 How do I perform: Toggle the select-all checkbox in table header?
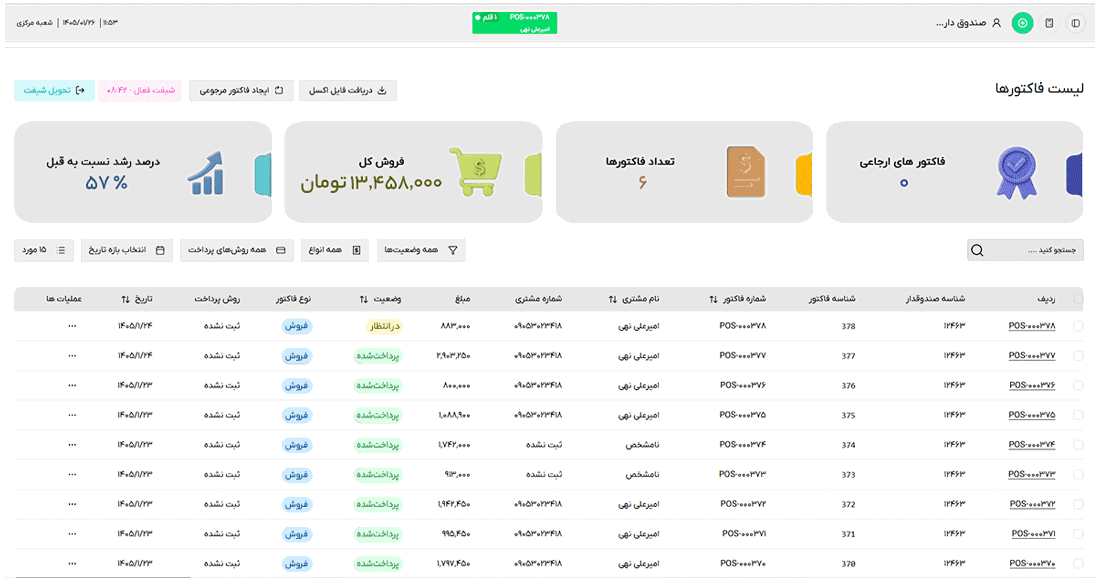pyautogui.click(x=1078, y=299)
